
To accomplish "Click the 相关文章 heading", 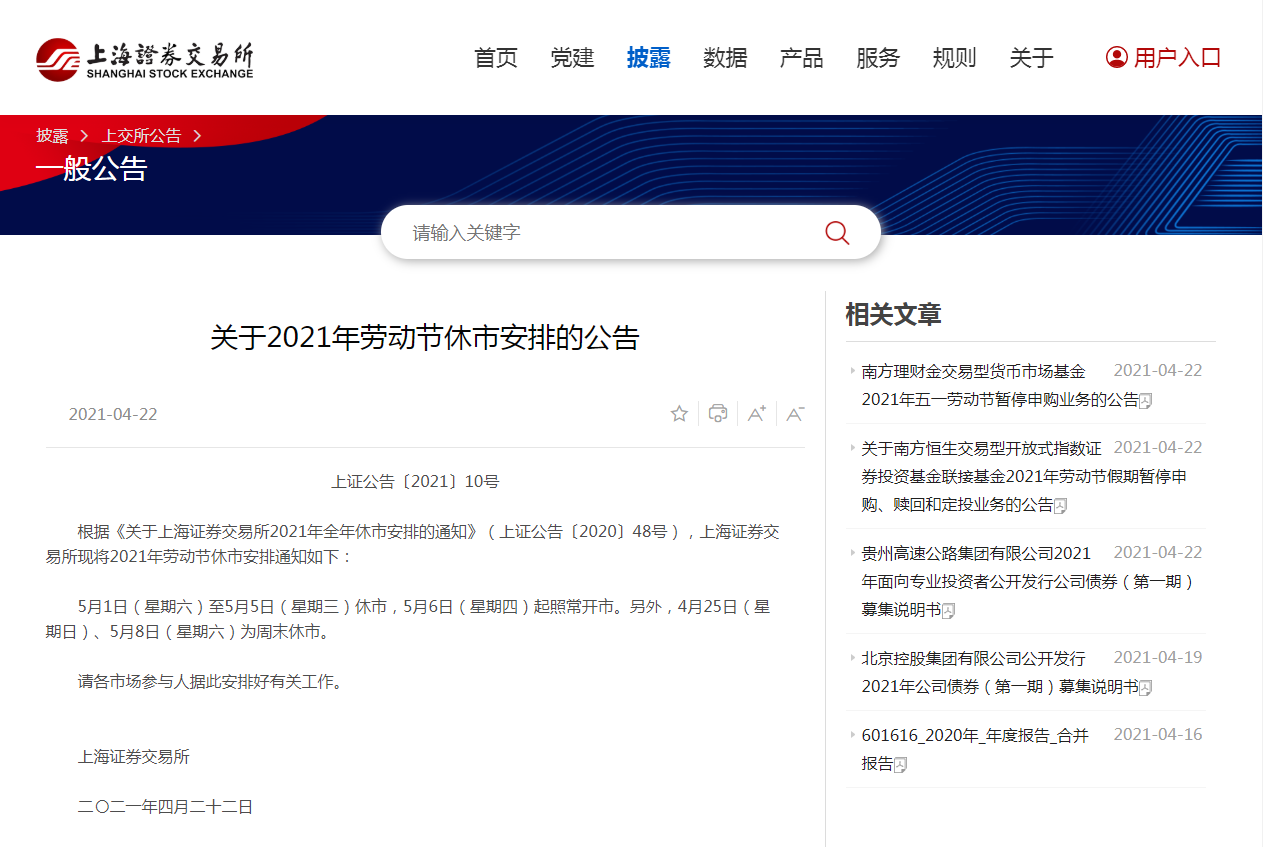I will pos(893,314).
